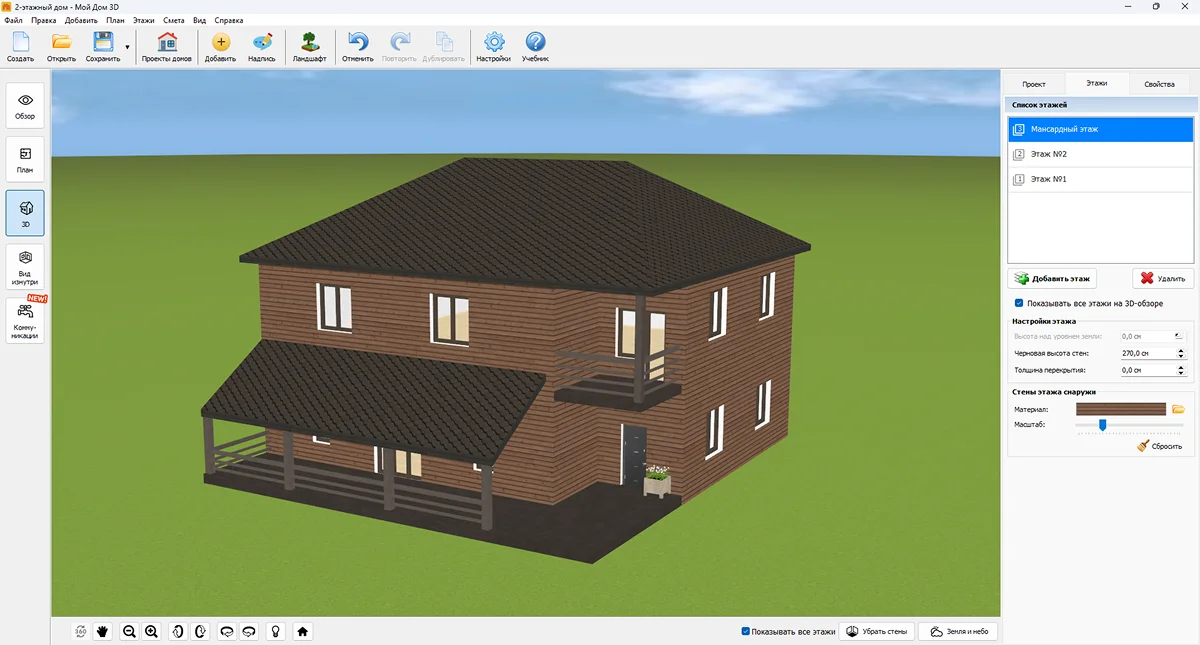Activate the hand pan tool

tap(103, 631)
